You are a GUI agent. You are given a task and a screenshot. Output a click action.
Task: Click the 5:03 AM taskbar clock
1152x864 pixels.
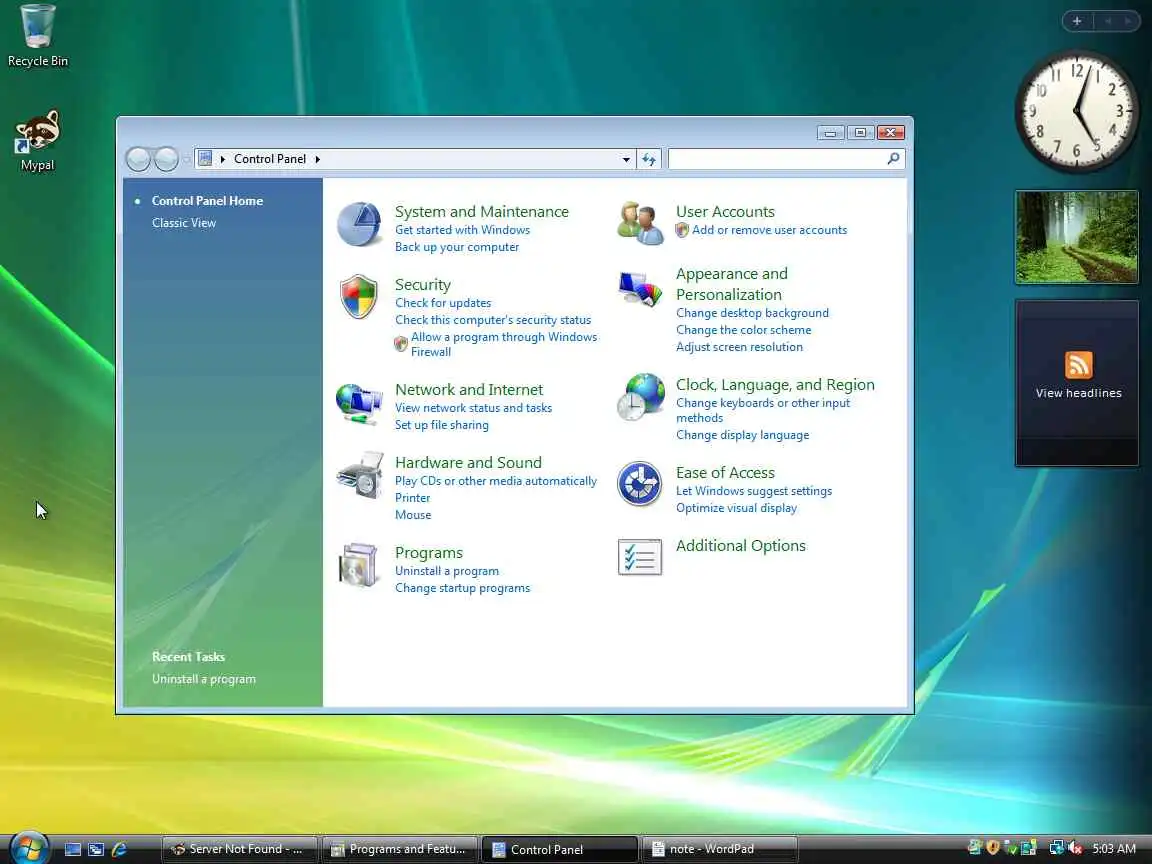pyautogui.click(x=1114, y=849)
